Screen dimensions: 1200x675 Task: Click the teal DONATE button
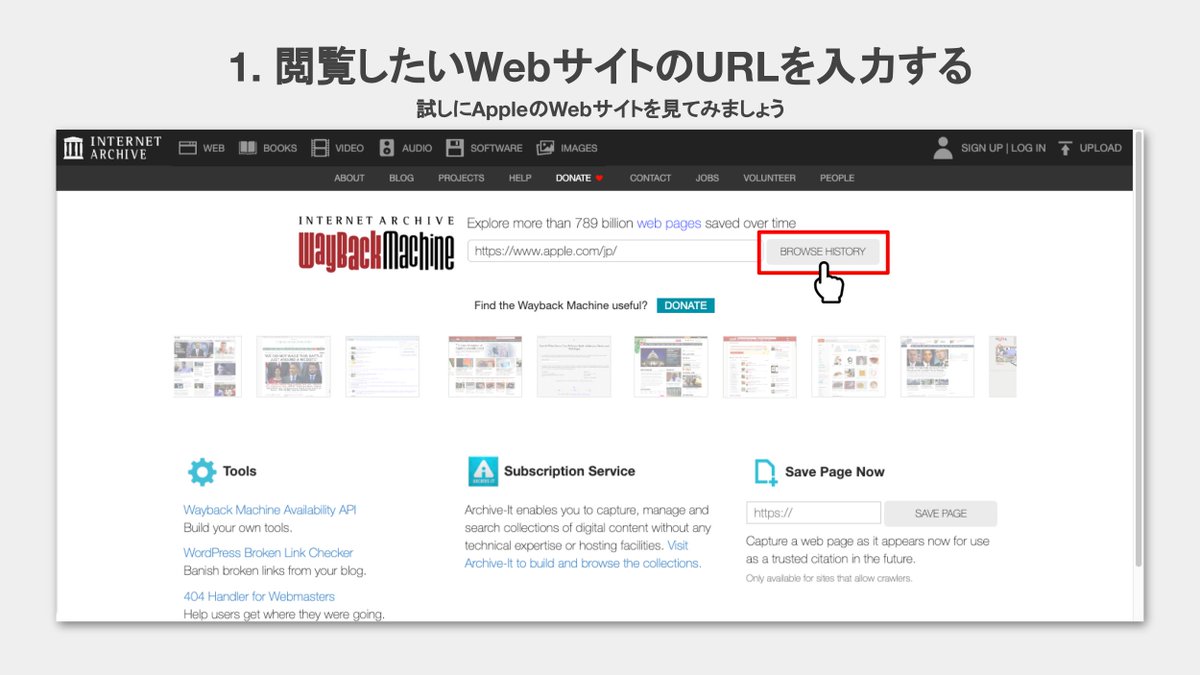coord(686,305)
